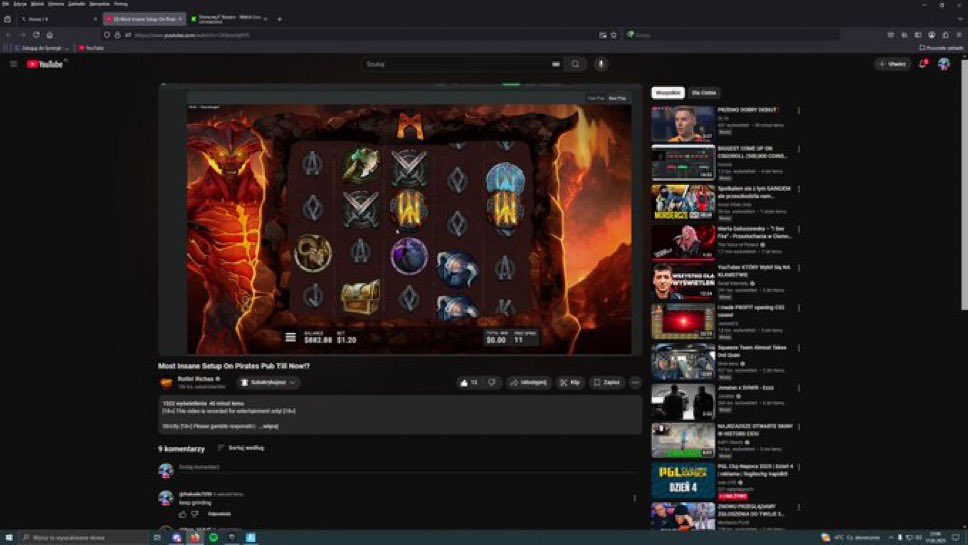Open the PRZEMO DOBRY DEBIUT video thumbnail

(683, 123)
